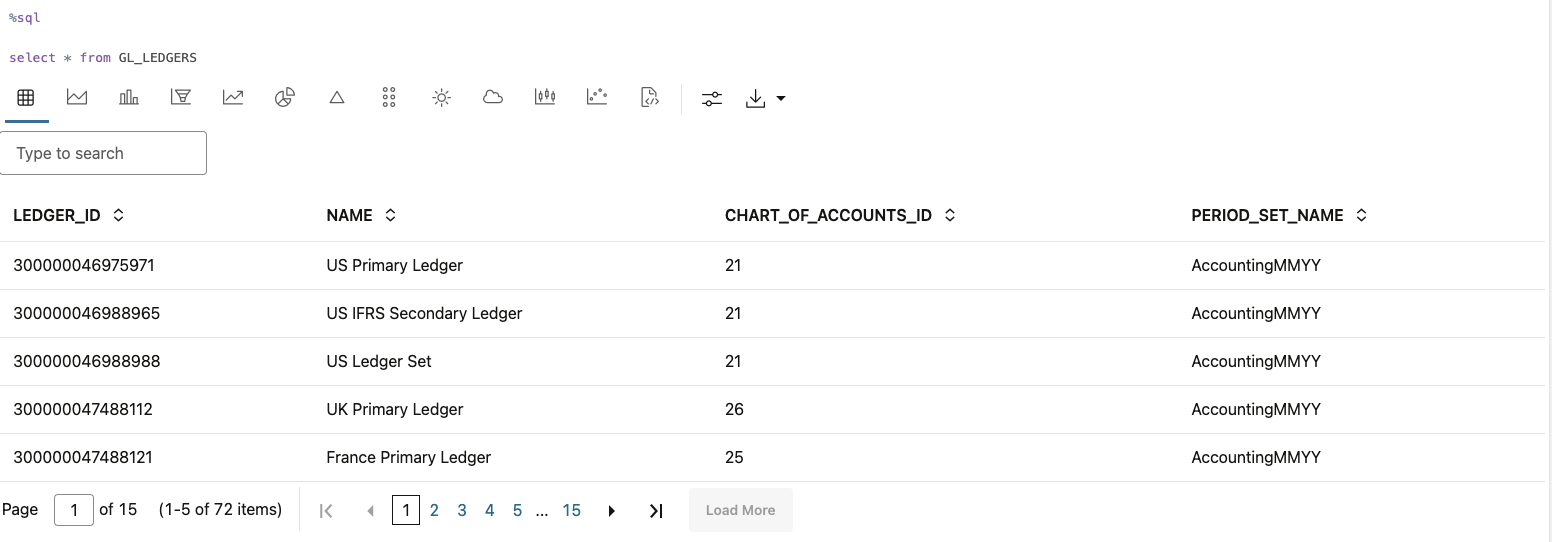Click the Type to search field
This screenshot has width=1552, height=542.
(104, 153)
